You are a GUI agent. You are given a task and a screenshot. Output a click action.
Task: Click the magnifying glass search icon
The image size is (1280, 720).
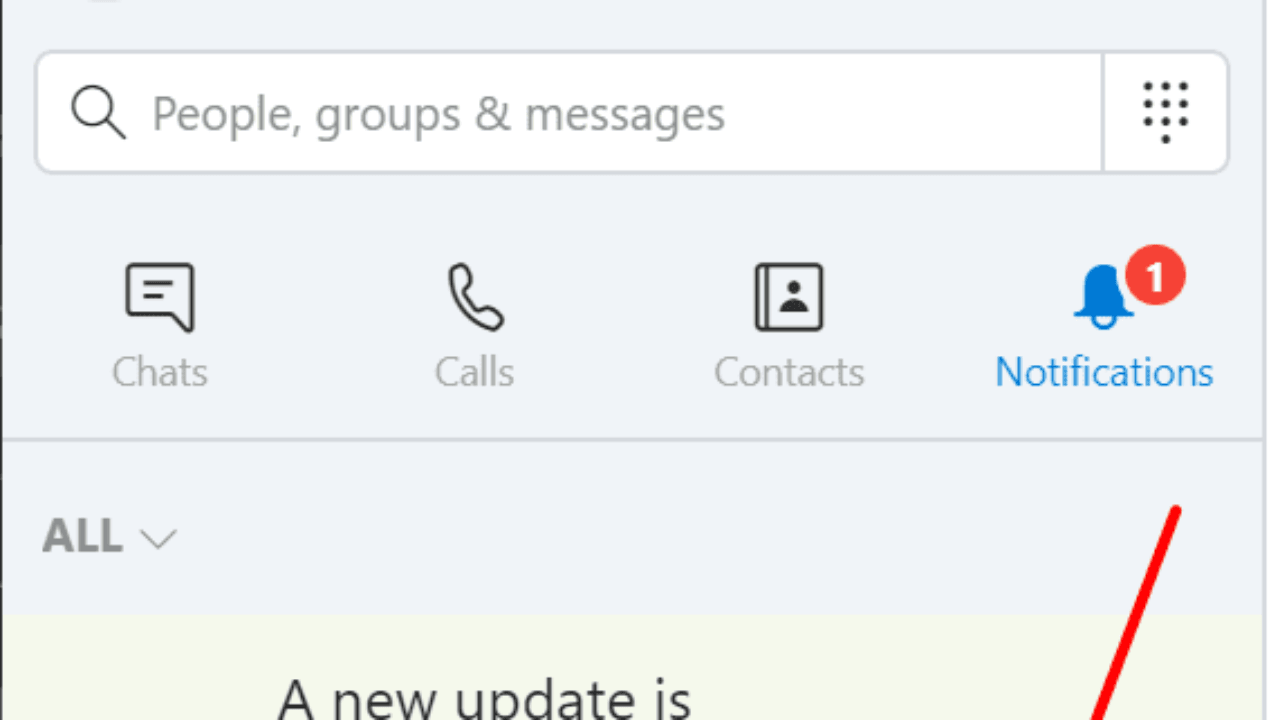[98, 113]
